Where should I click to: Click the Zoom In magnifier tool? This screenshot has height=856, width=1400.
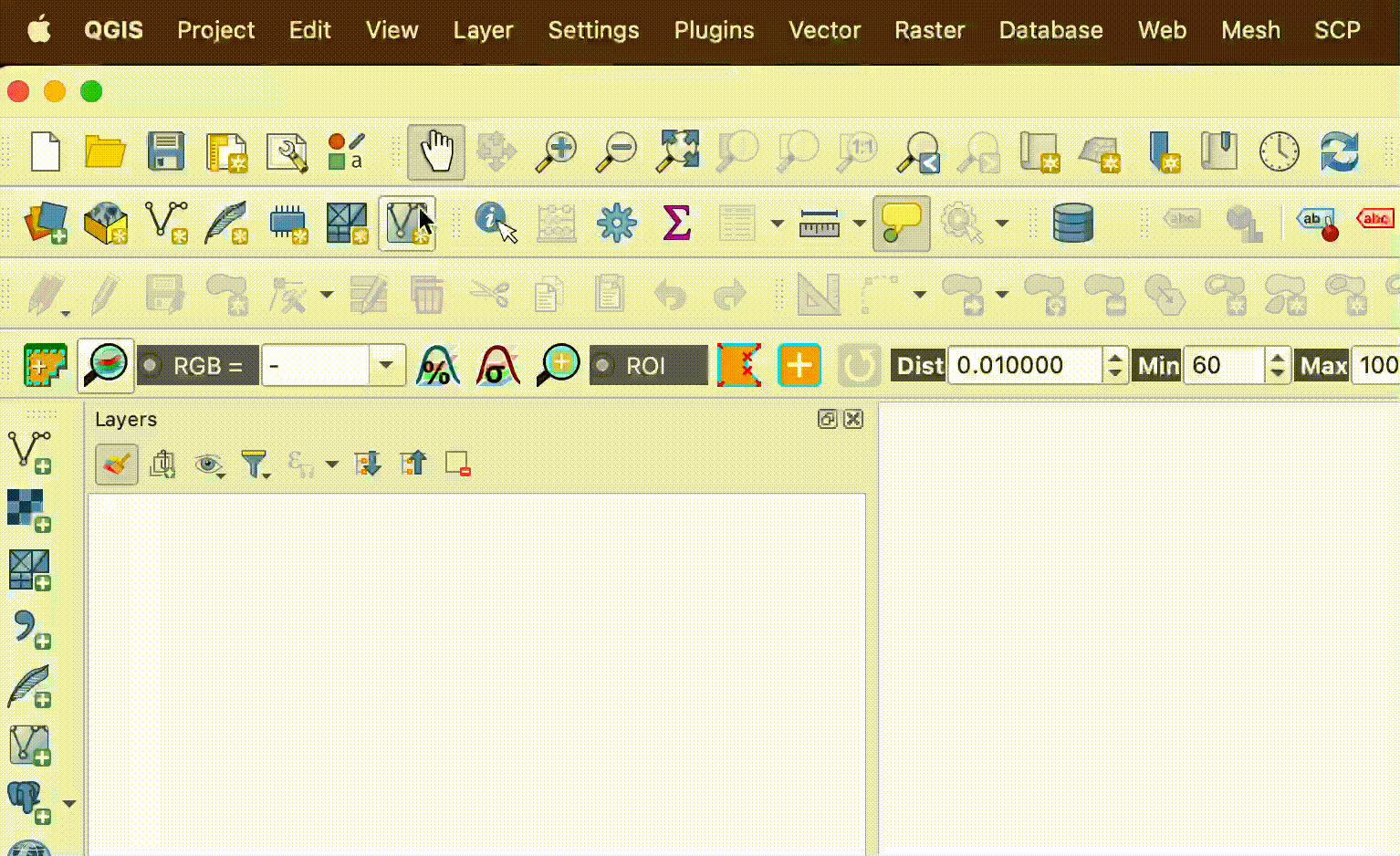click(556, 151)
